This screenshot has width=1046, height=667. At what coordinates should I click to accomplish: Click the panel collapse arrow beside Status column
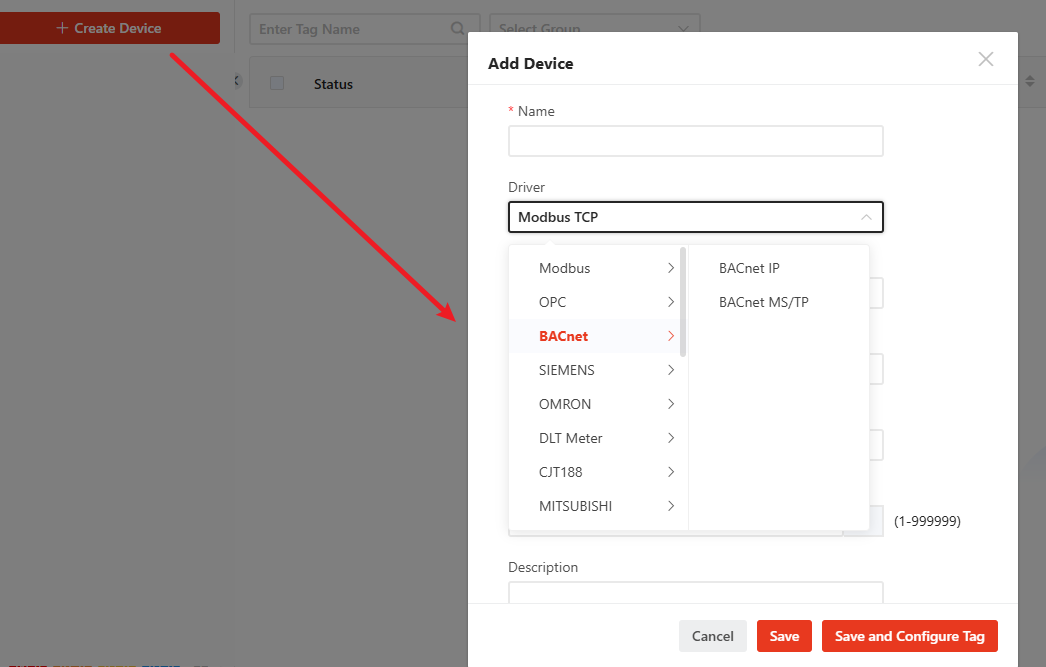(238, 80)
